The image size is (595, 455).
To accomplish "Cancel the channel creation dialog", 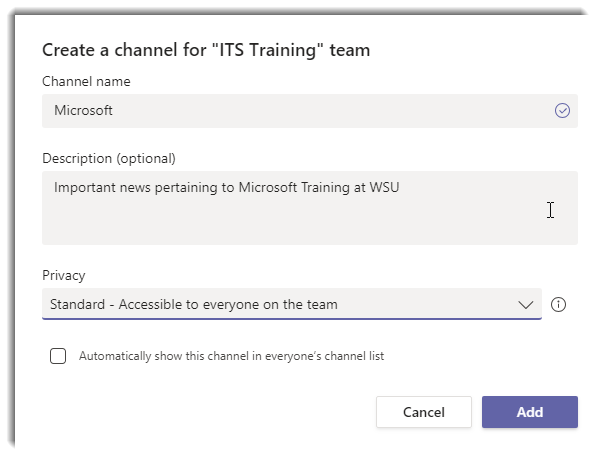I will 423,412.
